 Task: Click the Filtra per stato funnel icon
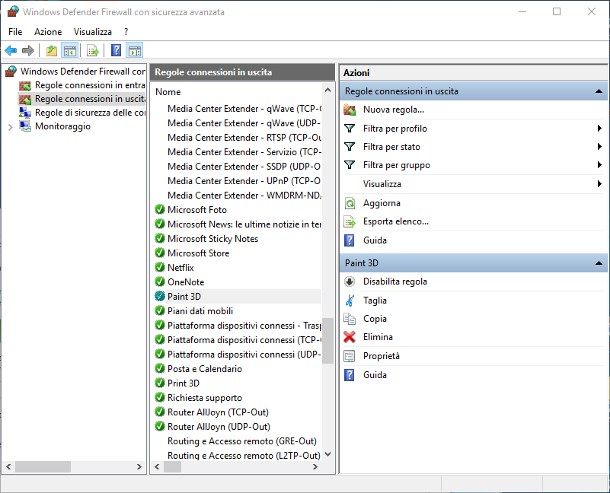350,147
